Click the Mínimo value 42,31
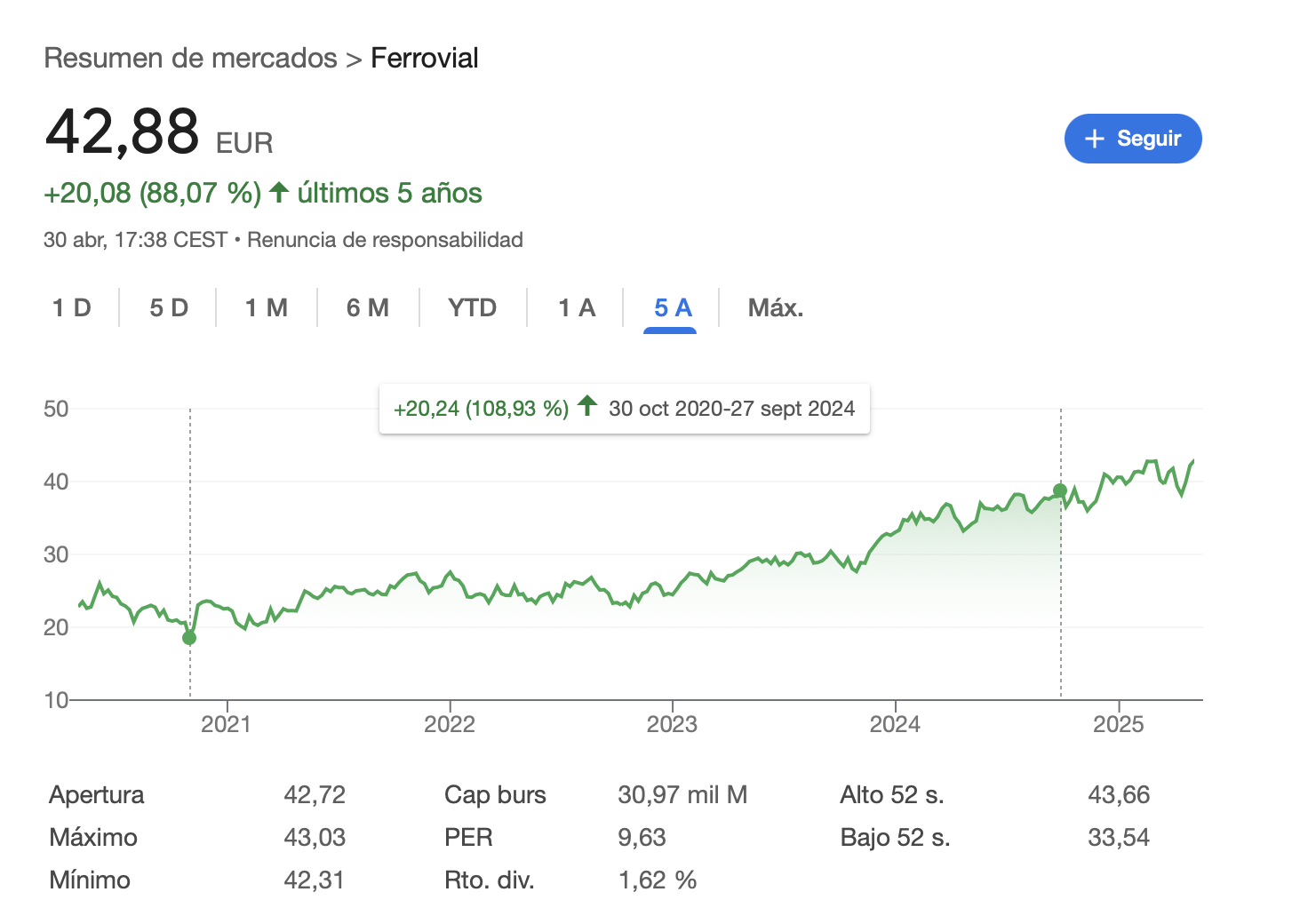The height and width of the screenshot is (924, 1292). (315, 880)
